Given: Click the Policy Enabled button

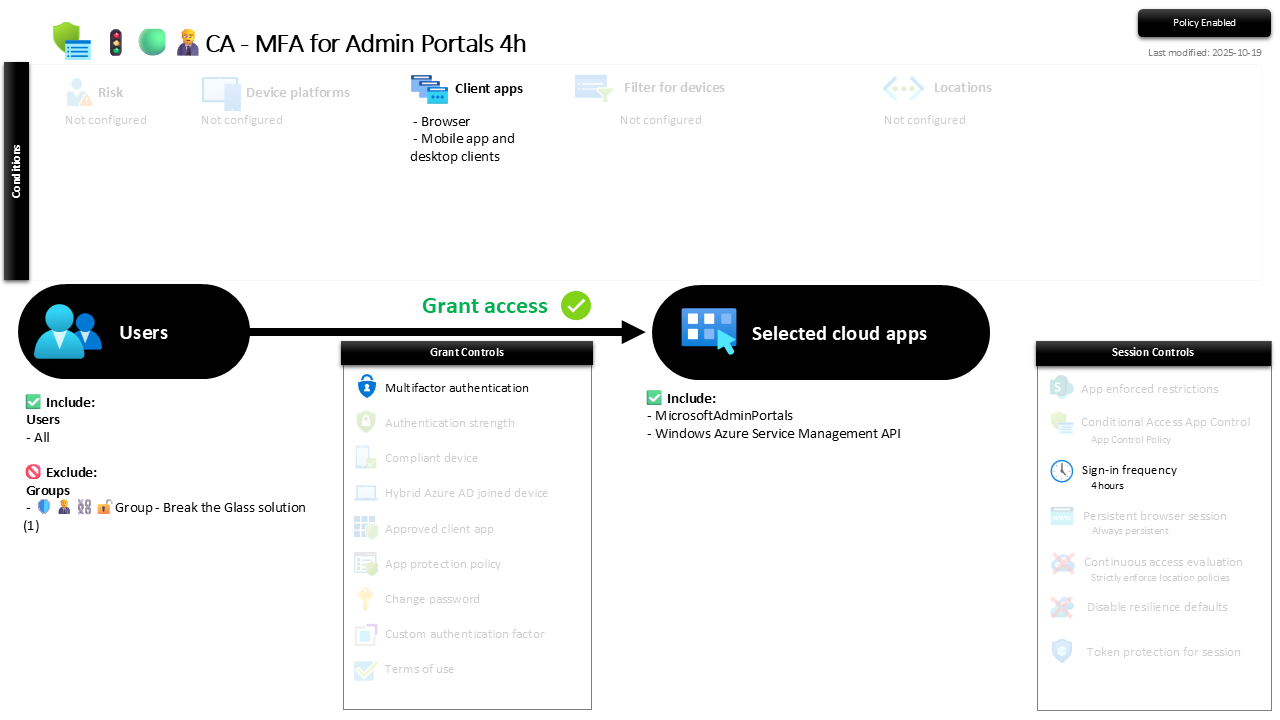Looking at the screenshot, I should coord(1204,23).
